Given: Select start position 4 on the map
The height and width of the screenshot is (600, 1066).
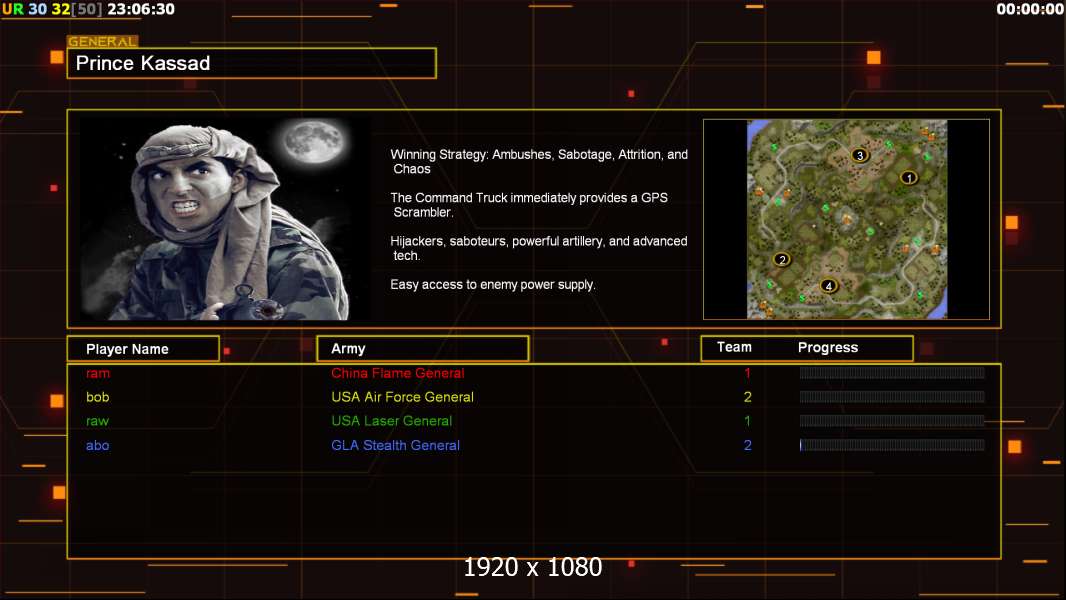Looking at the screenshot, I should (x=828, y=286).
